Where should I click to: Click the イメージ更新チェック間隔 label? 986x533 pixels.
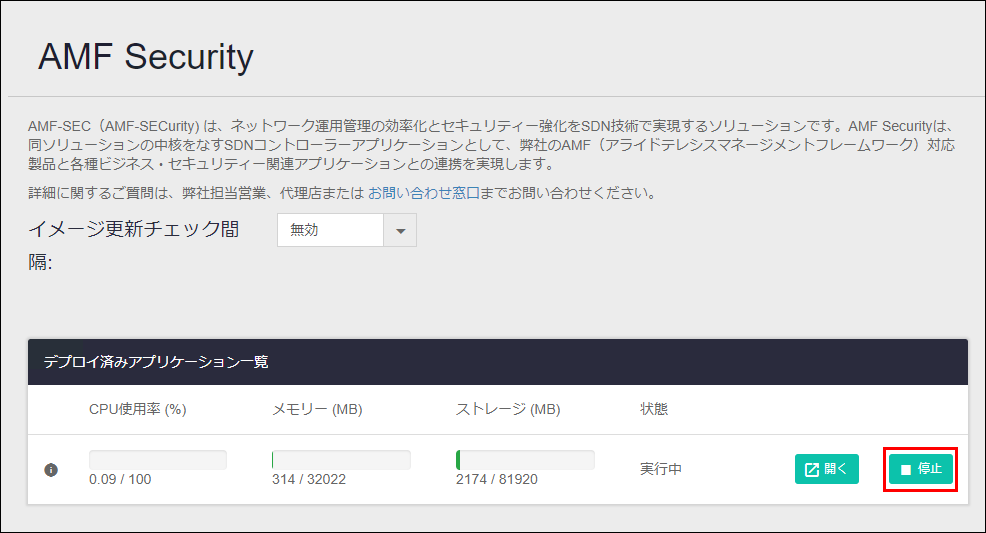133,246
